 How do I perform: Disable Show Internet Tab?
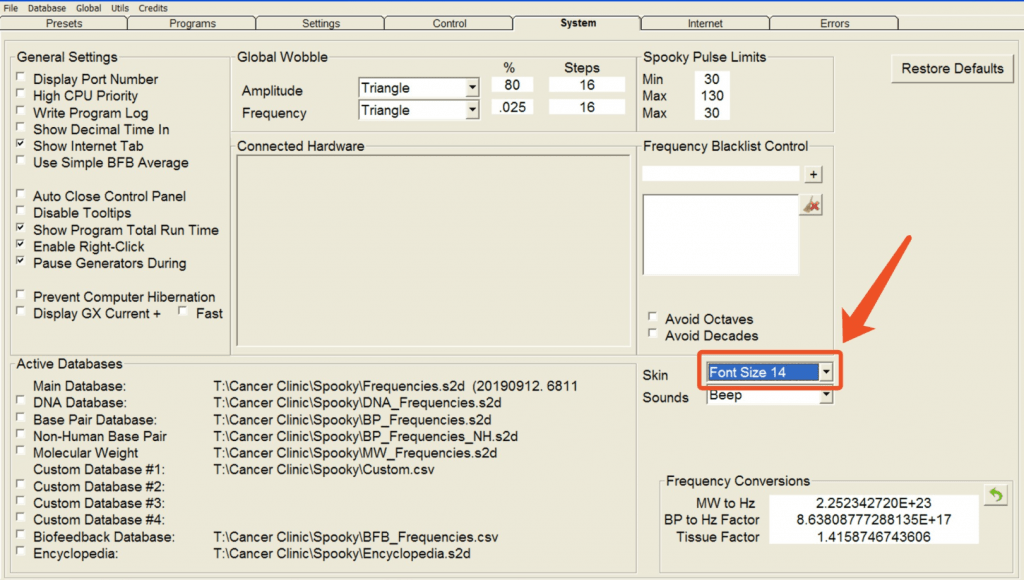click(18, 146)
